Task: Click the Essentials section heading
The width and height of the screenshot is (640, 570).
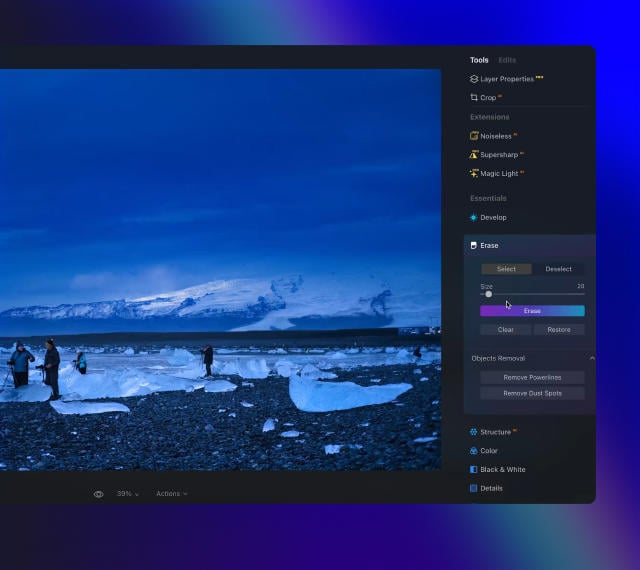Action: click(488, 198)
